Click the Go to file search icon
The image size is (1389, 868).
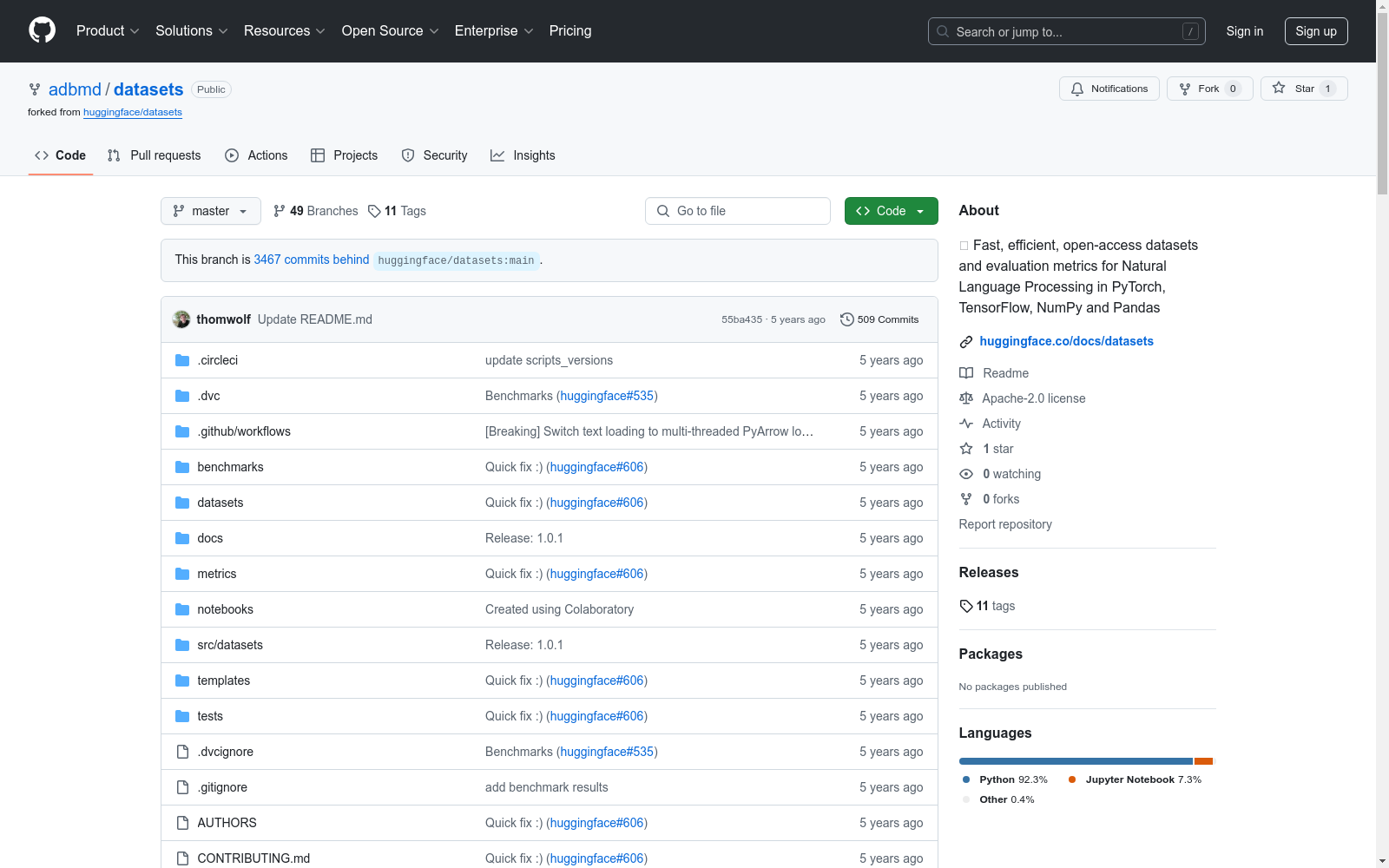coord(663,211)
